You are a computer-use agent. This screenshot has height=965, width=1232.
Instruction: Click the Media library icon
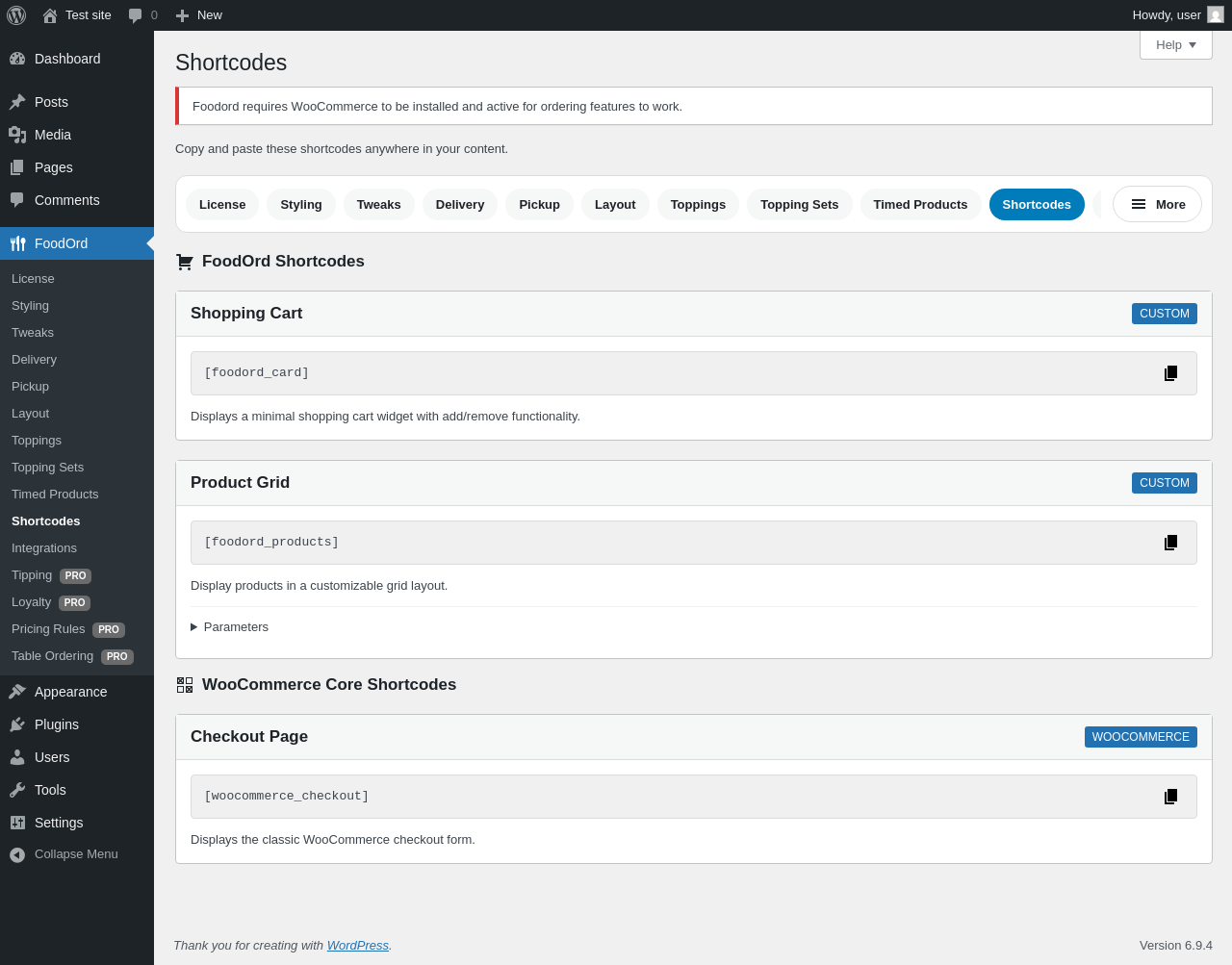(17, 135)
